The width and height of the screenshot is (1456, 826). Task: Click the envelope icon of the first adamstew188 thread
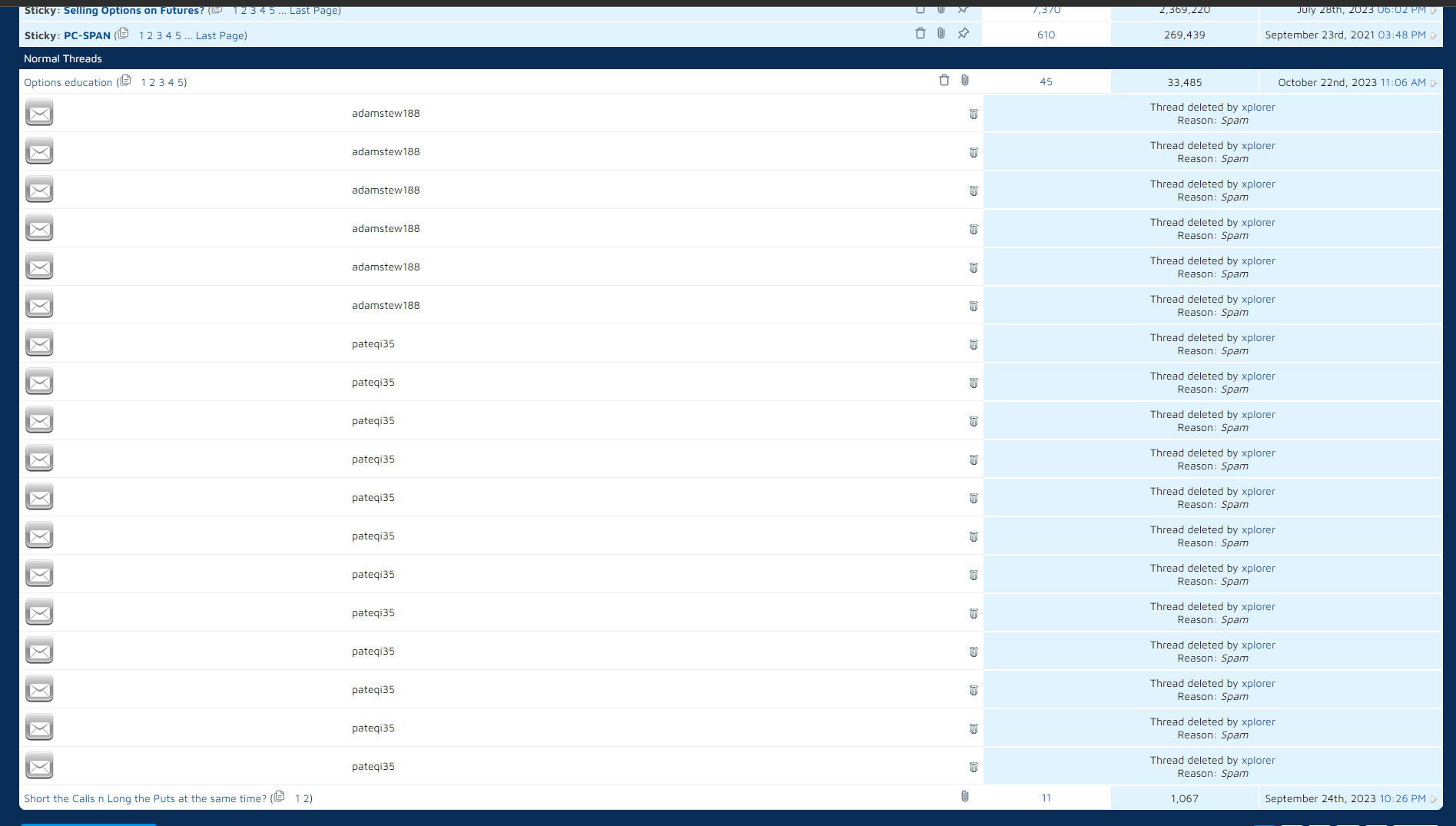tap(39, 113)
